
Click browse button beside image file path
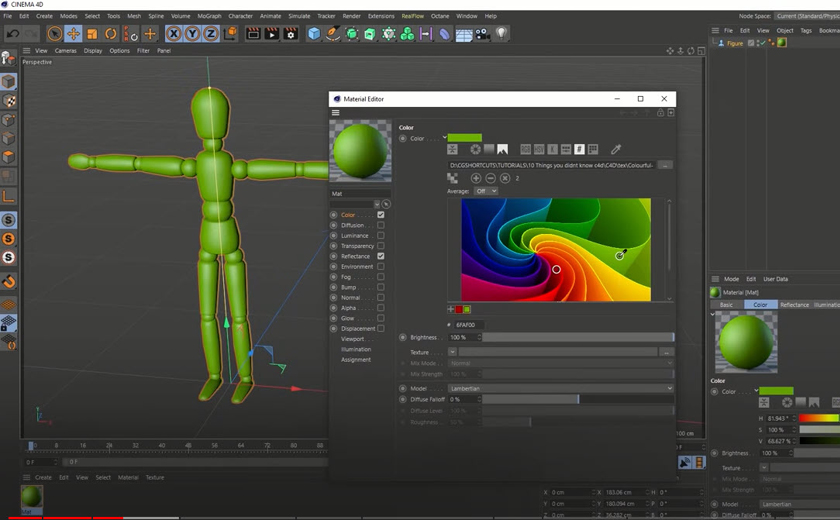665,165
